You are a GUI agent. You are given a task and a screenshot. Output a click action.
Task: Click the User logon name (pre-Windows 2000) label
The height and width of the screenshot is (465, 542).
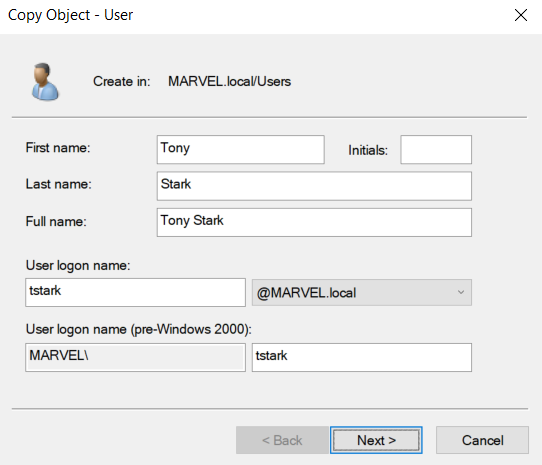click(139, 329)
